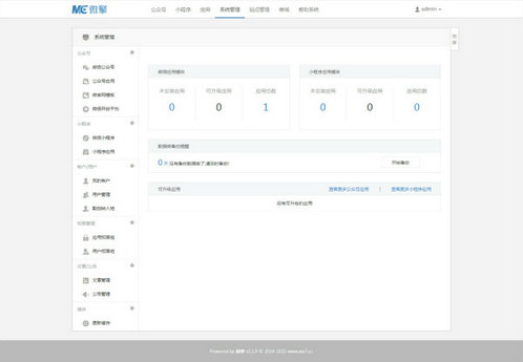This screenshot has width=523, height=362.
Task: Click the backup button in the database reminder panel
Action: [400, 162]
